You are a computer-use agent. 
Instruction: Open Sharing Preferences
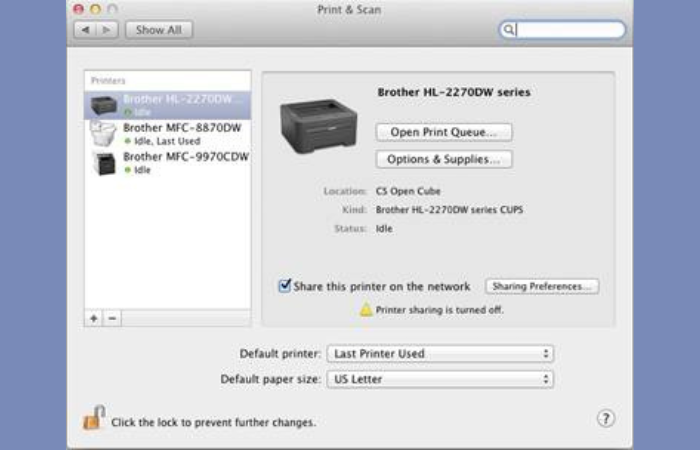click(542, 286)
